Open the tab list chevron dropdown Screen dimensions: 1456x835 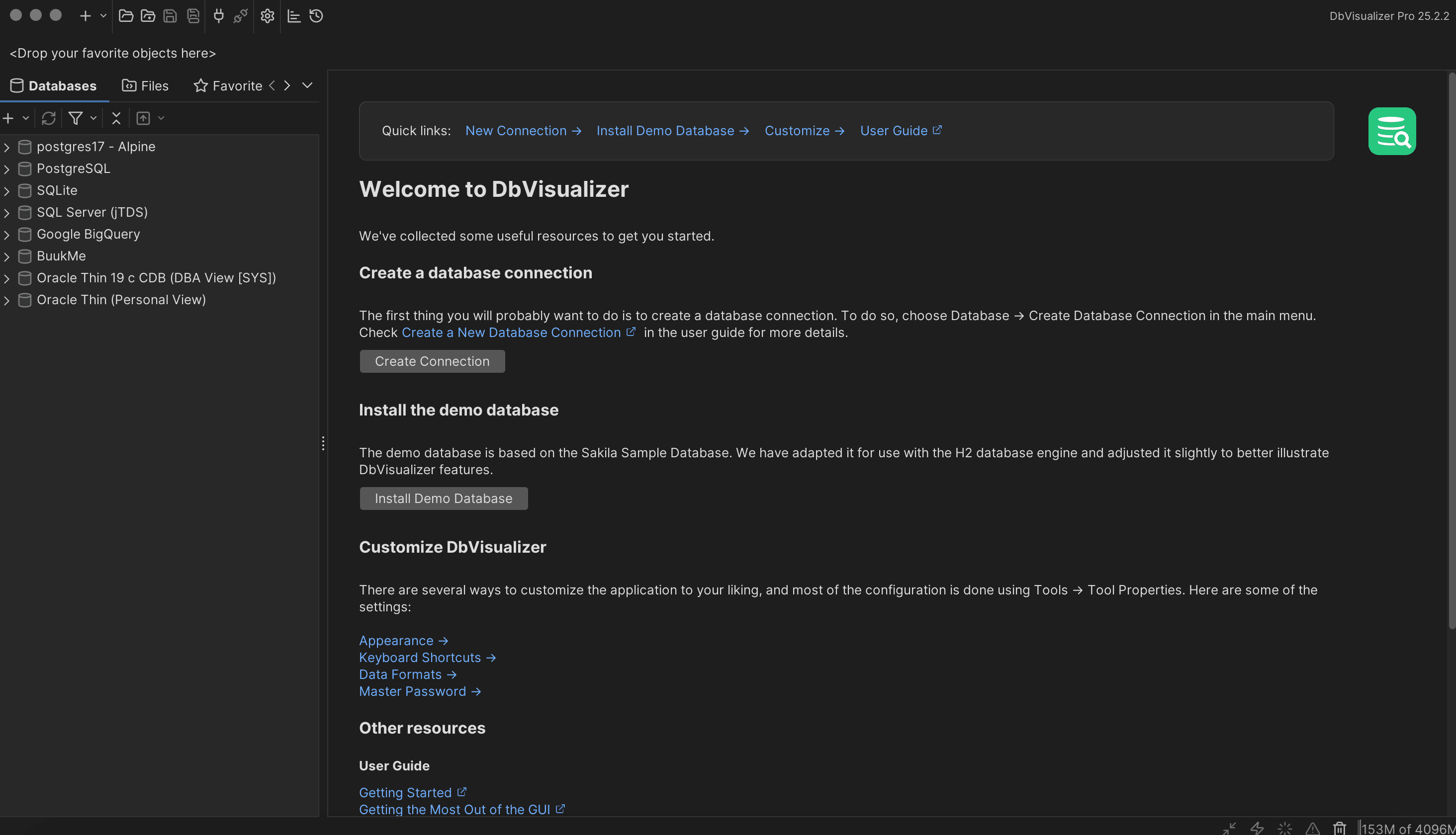click(307, 85)
